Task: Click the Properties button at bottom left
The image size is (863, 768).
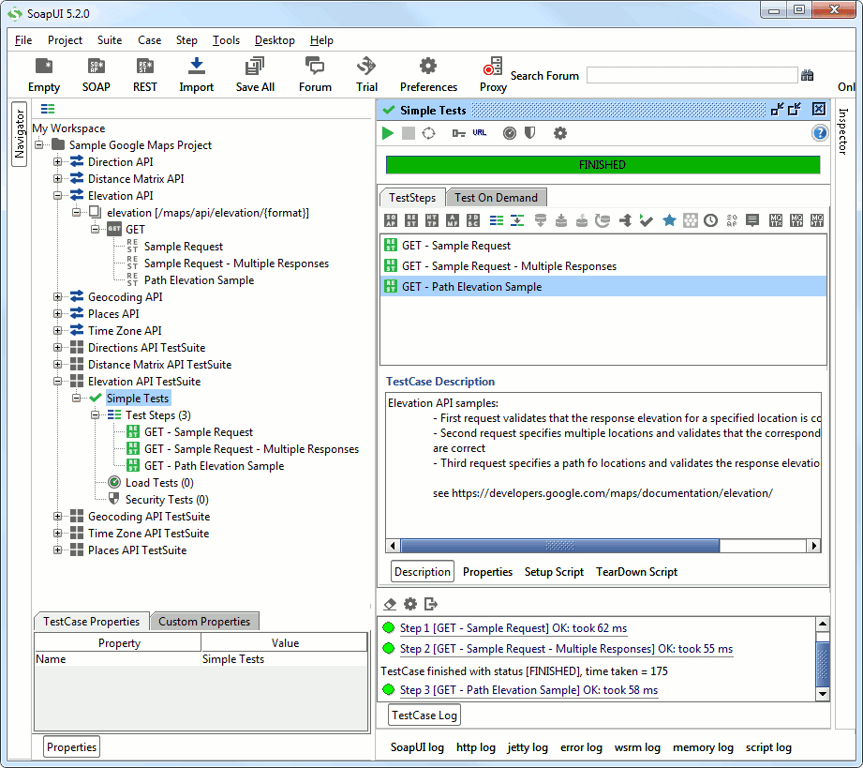Action: click(72, 747)
